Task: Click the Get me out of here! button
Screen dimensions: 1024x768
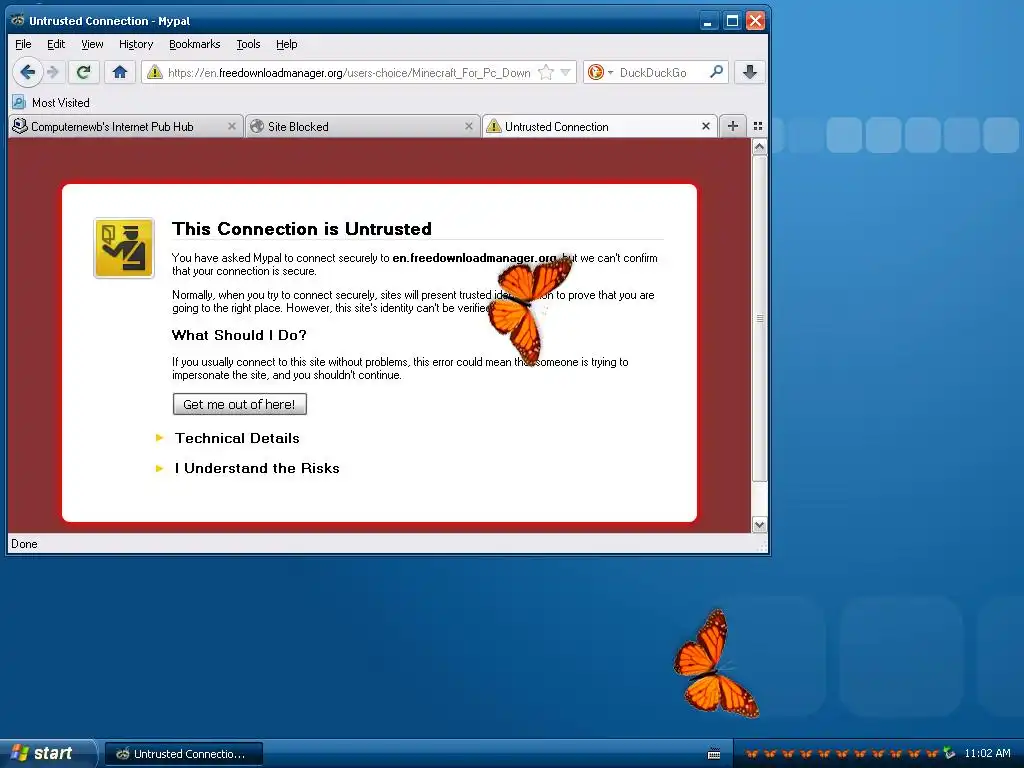Action: coord(240,404)
